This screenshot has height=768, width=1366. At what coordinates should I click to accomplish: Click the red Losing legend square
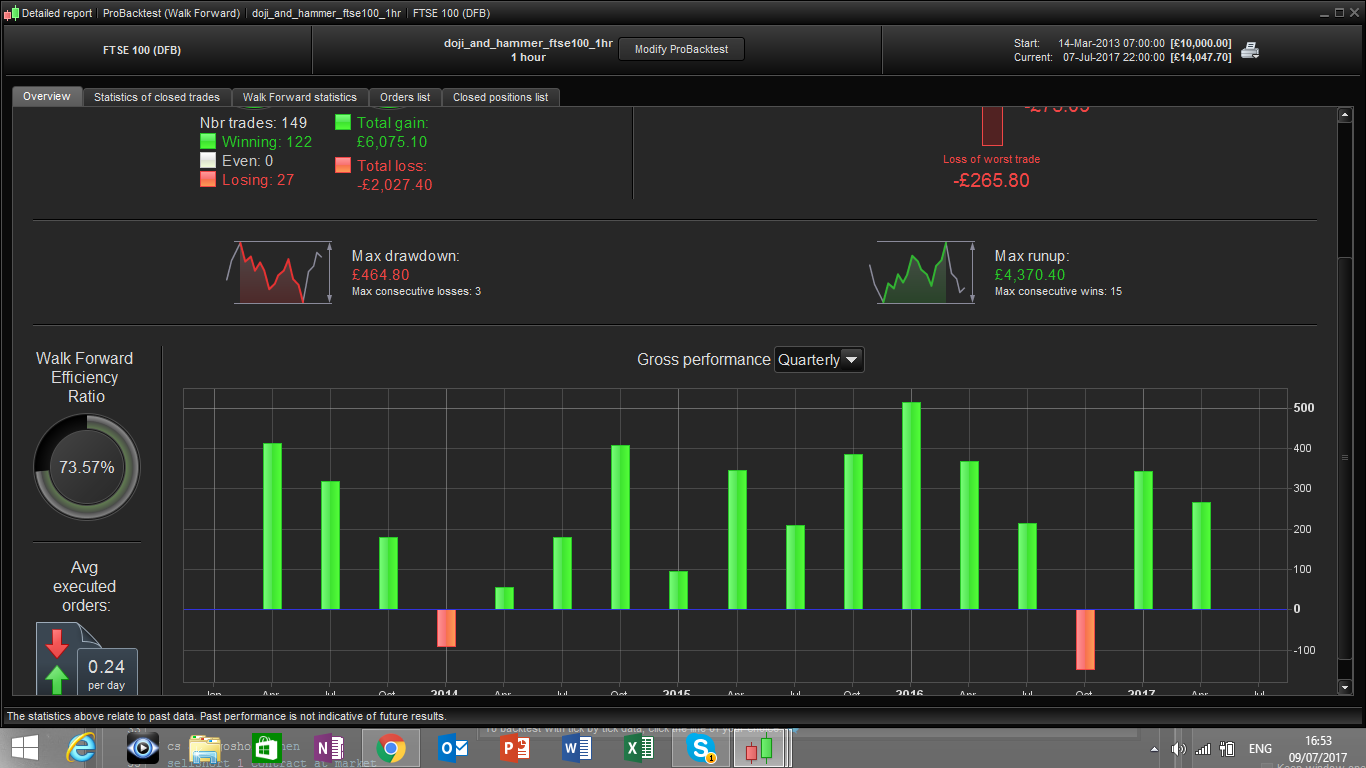coord(208,180)
